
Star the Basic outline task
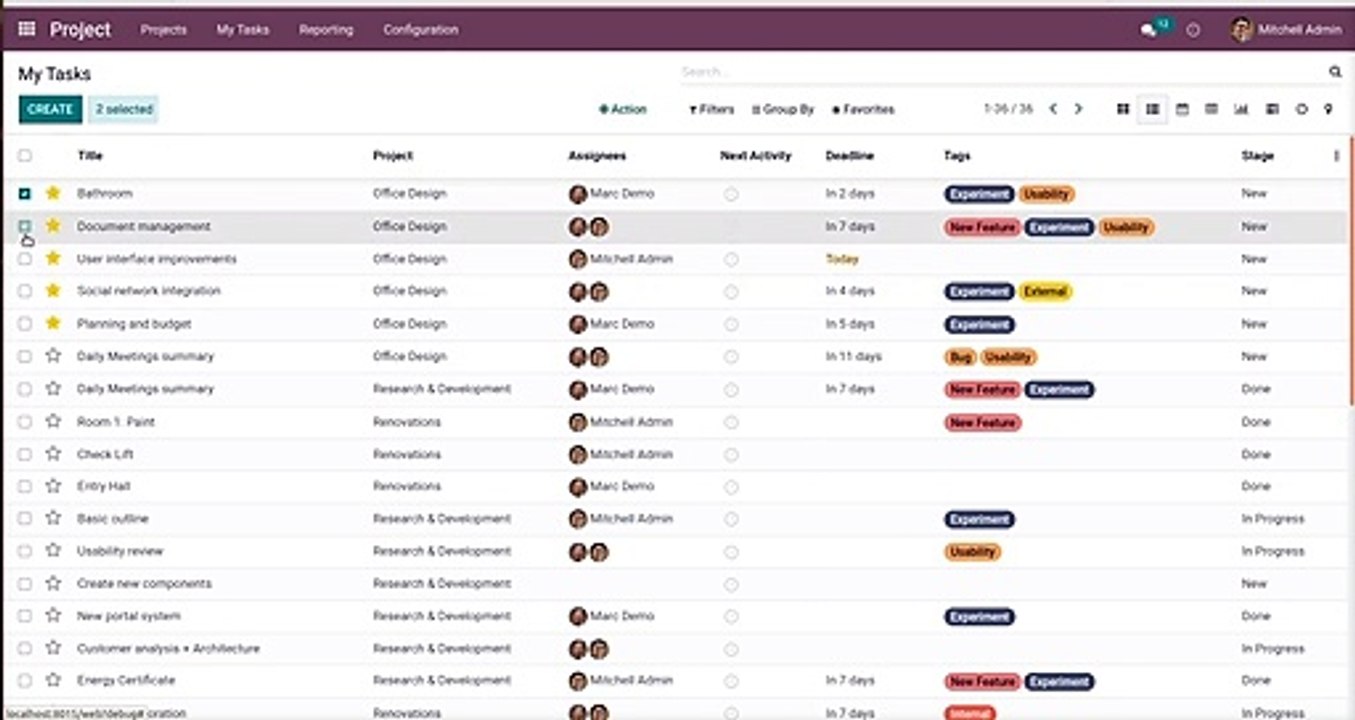(x=53, y=518)
